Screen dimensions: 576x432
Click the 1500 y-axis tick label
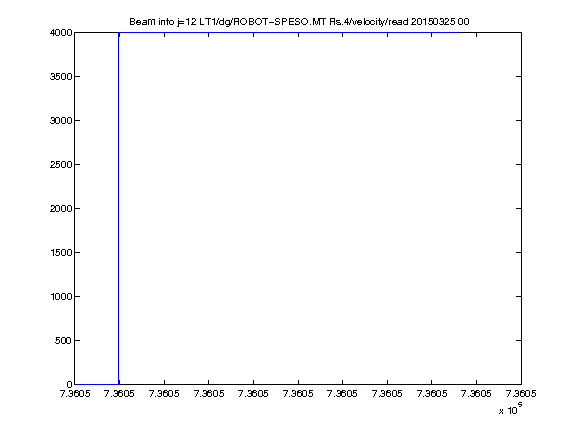click(x=61, y=253)
